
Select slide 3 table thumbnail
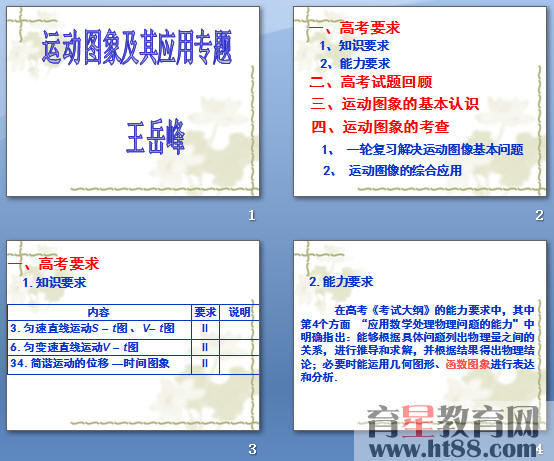coord(133,335)
